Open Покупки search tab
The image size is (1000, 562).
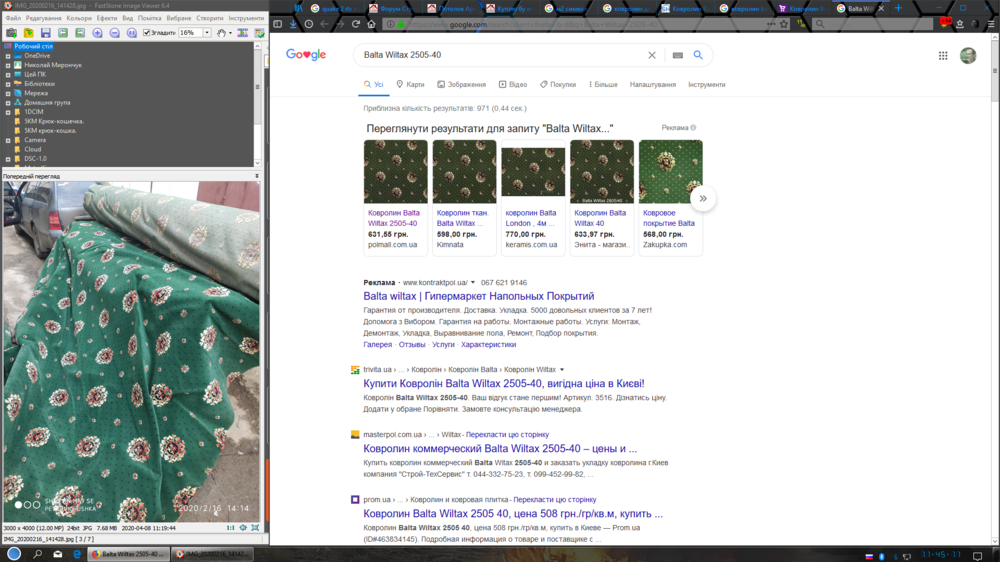coord(557,84)
